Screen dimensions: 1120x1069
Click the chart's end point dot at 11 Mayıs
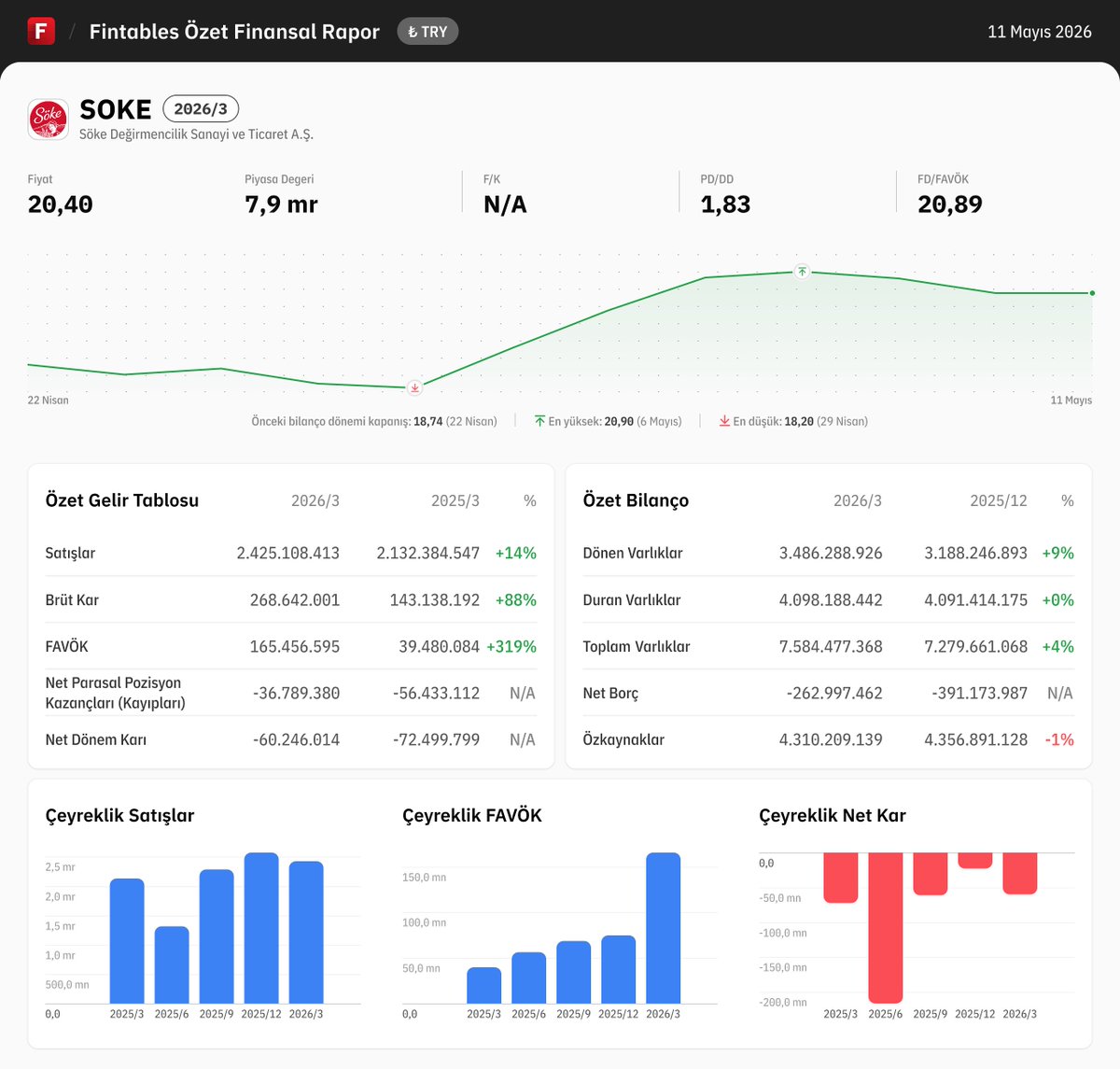tap(1092, 293)
